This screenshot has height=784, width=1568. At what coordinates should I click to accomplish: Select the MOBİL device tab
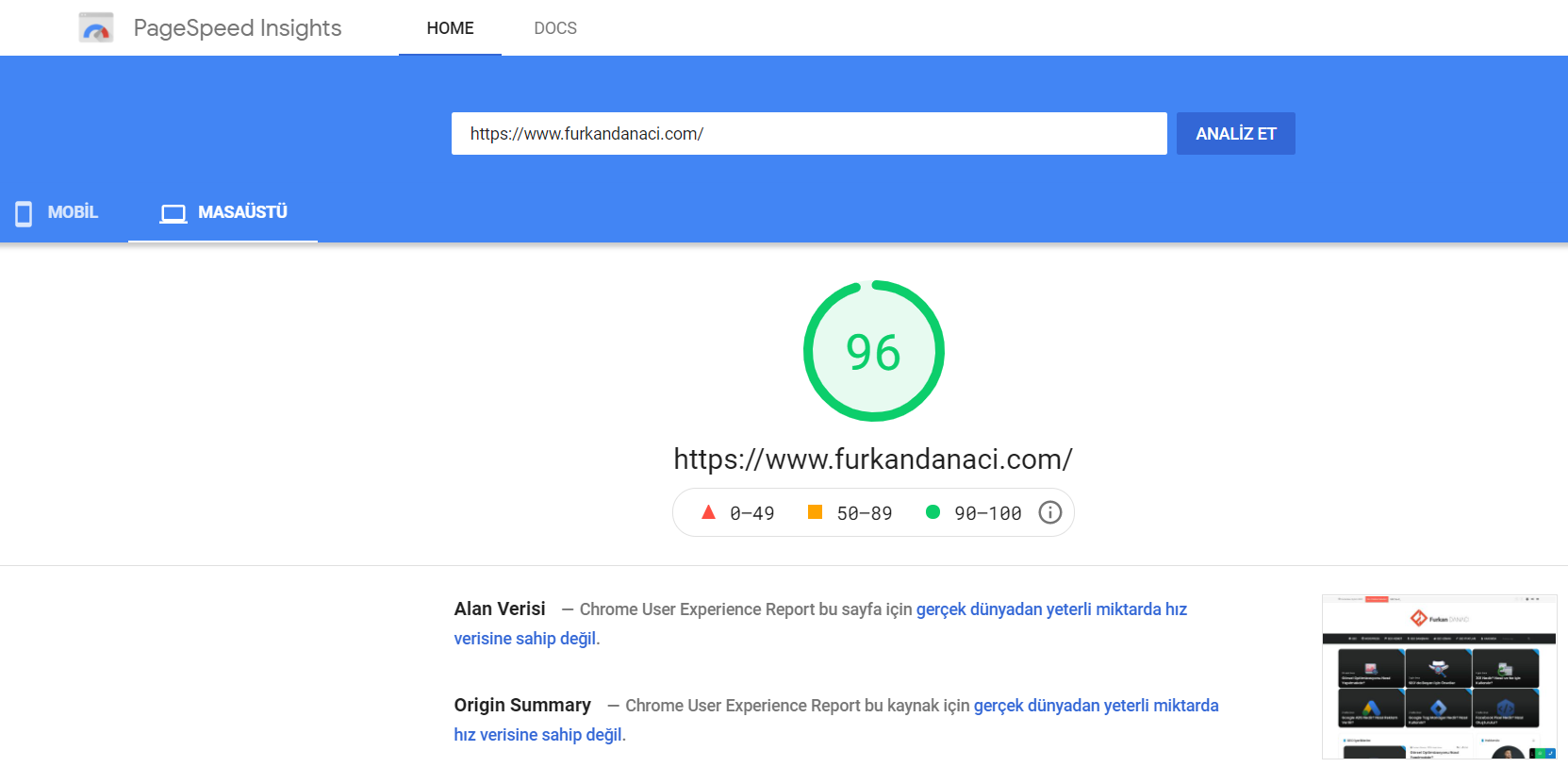pos(57,213)
